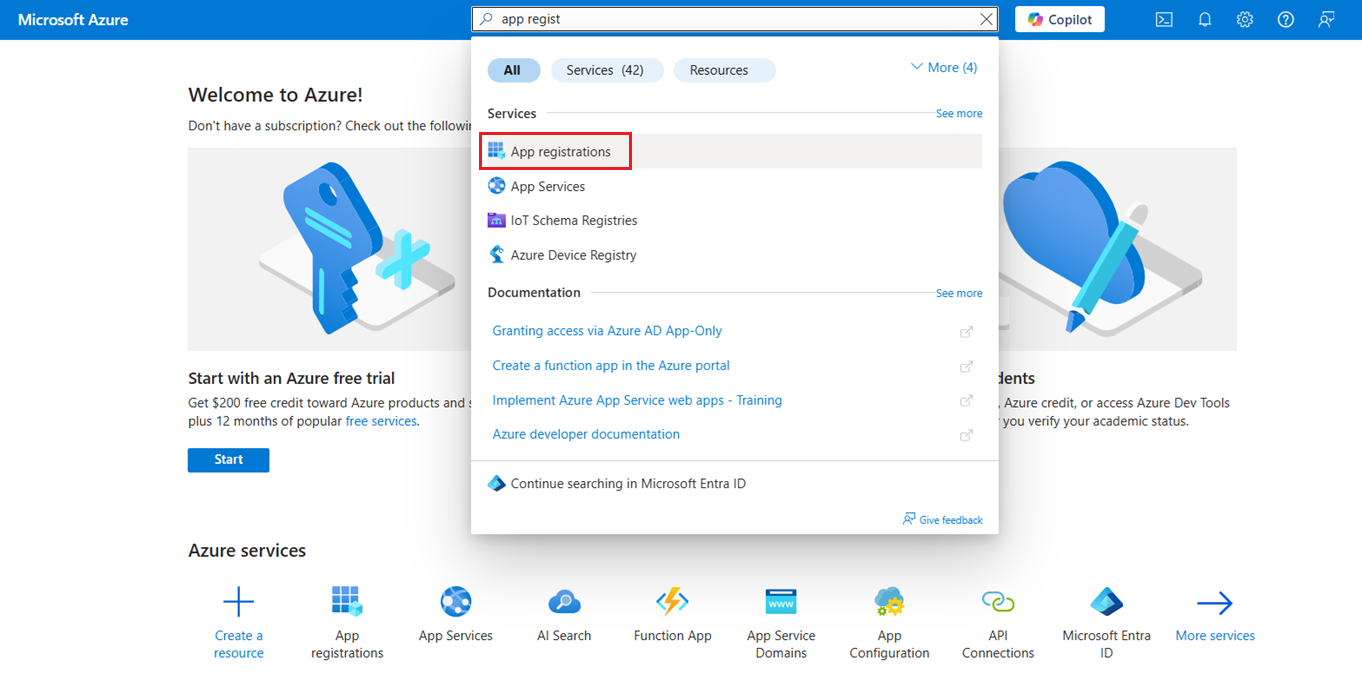Open the notifications bell
1362x674 pixels.
point(1205,19)
